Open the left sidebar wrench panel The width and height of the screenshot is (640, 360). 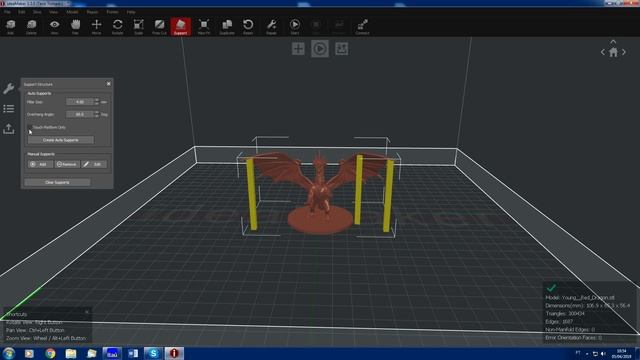pos(9,88)
